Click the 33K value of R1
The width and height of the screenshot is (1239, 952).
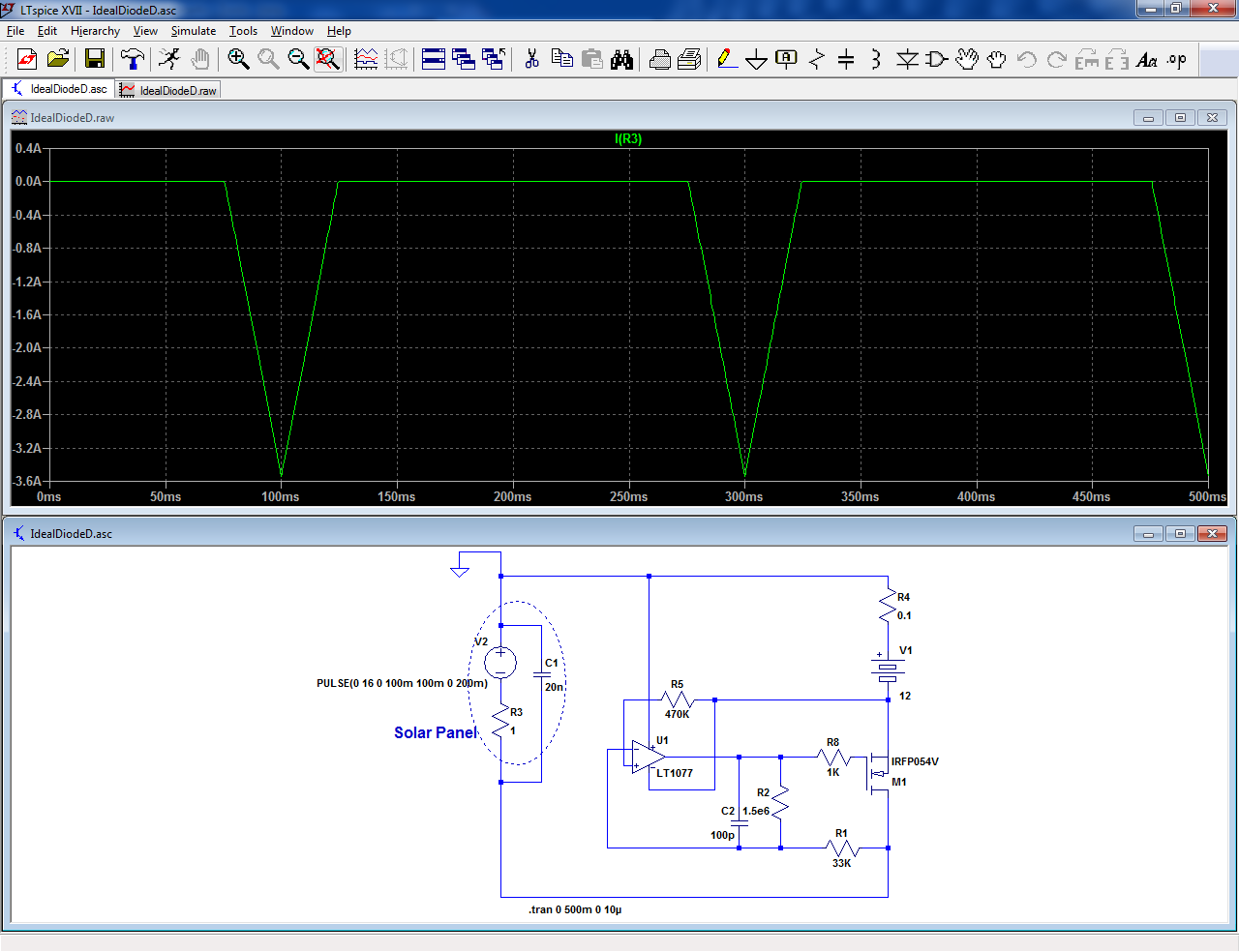[841, 863]
